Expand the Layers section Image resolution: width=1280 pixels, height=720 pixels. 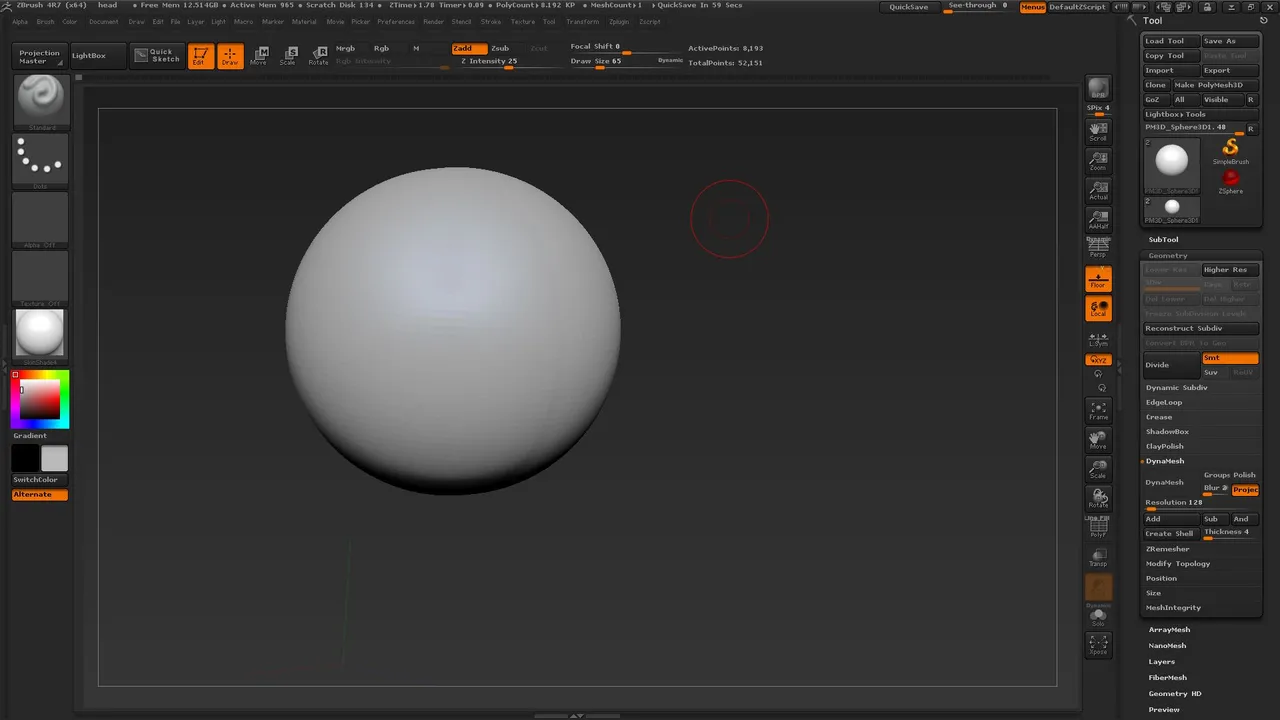coord(1162,662)
